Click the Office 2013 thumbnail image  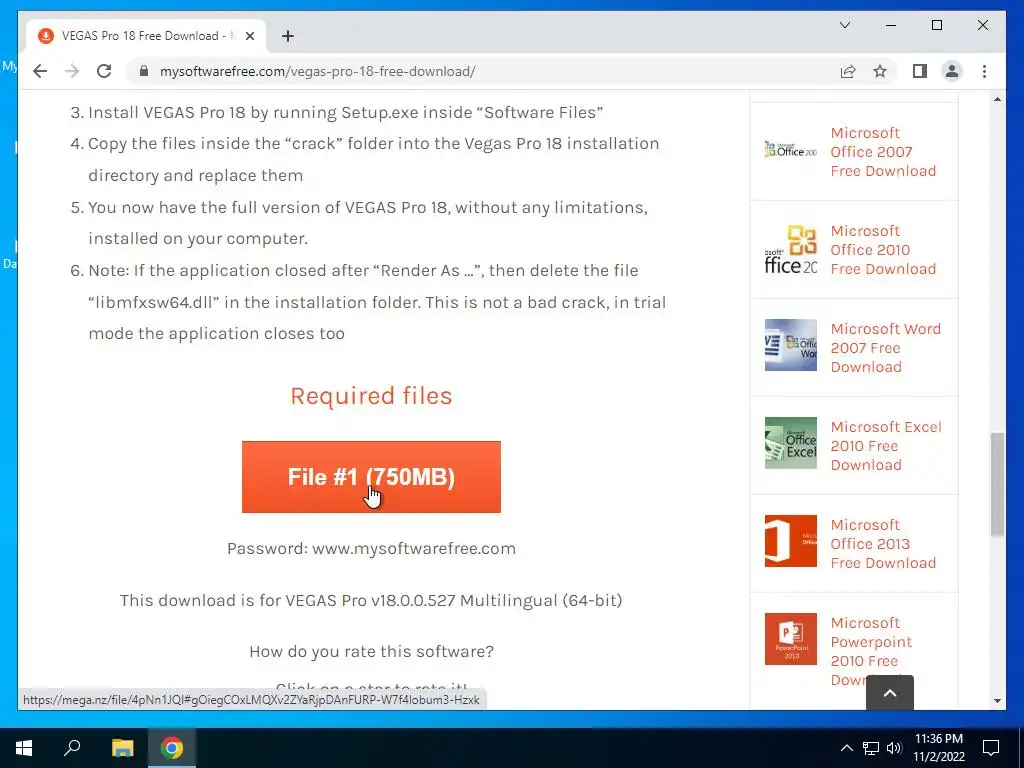tap(790, 541)
